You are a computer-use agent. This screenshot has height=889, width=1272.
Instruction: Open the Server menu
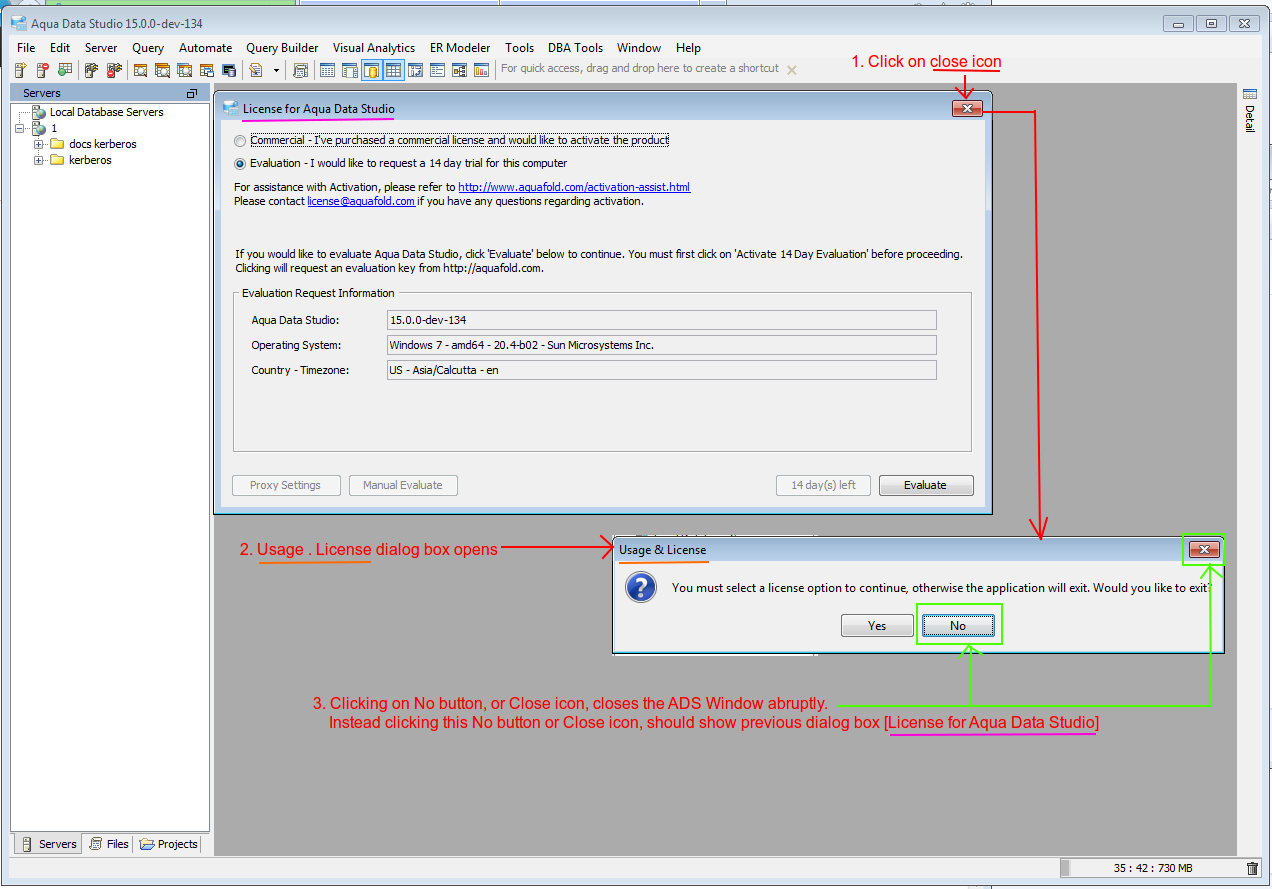(101, 48)
